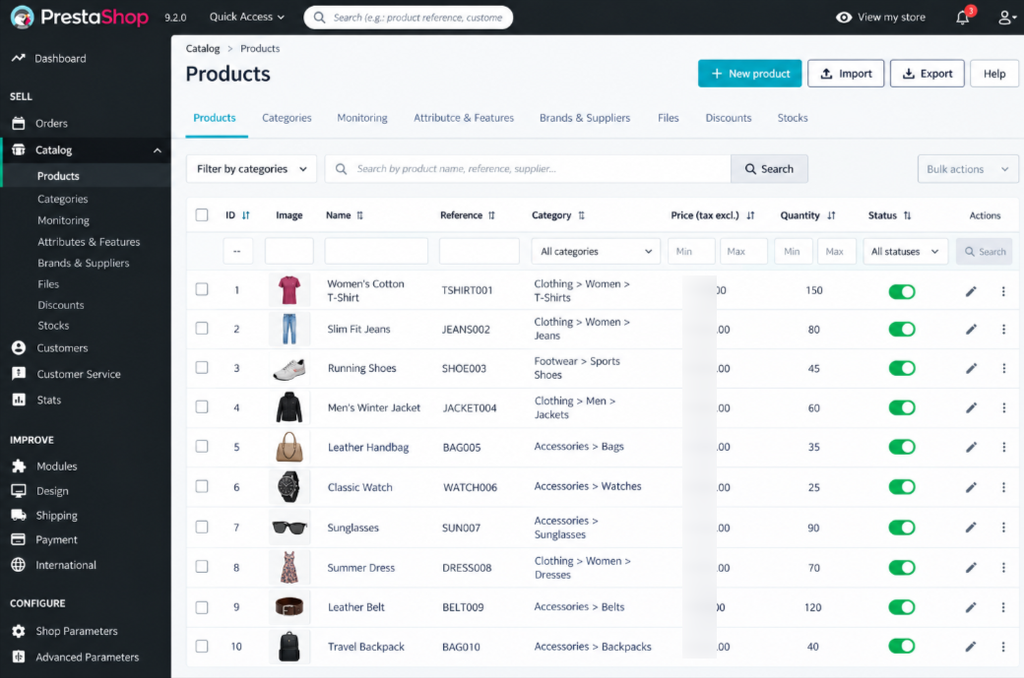Viewport: 1024px width, 678px height.
Task: Click the Payment card icon
Action: coord(19,540)
